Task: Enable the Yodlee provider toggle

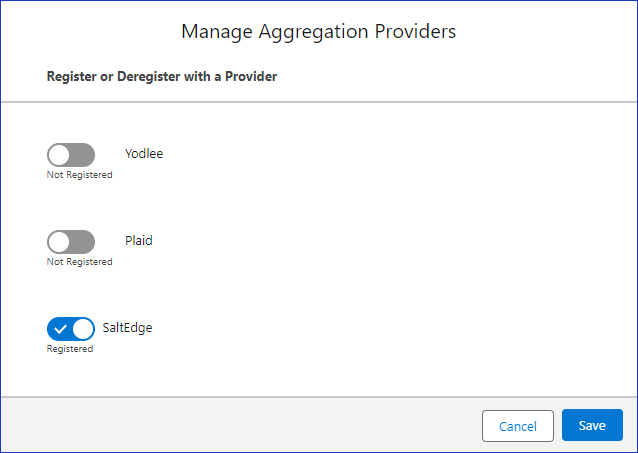Action: coord(71,155)
